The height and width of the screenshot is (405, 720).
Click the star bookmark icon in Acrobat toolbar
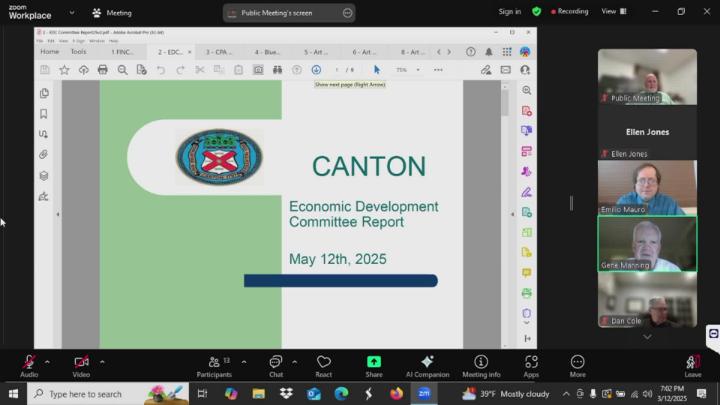pyautogui.click(x=64, y=70)
